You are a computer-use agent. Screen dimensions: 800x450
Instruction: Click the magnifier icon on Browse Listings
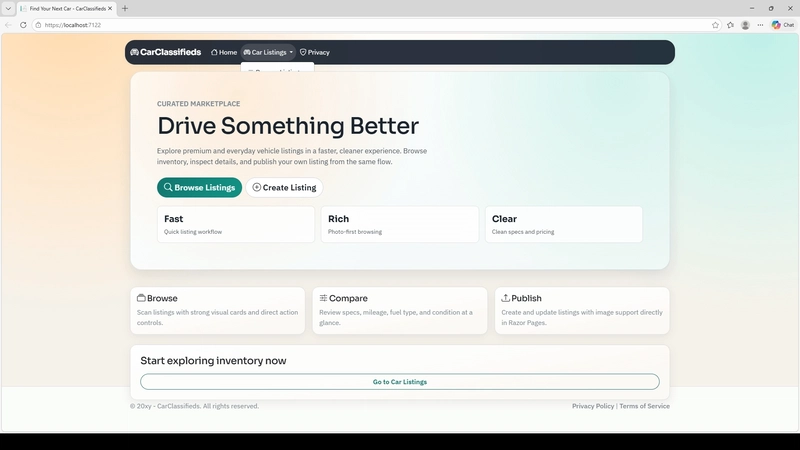pyautogui.click(x=168, y=187)
